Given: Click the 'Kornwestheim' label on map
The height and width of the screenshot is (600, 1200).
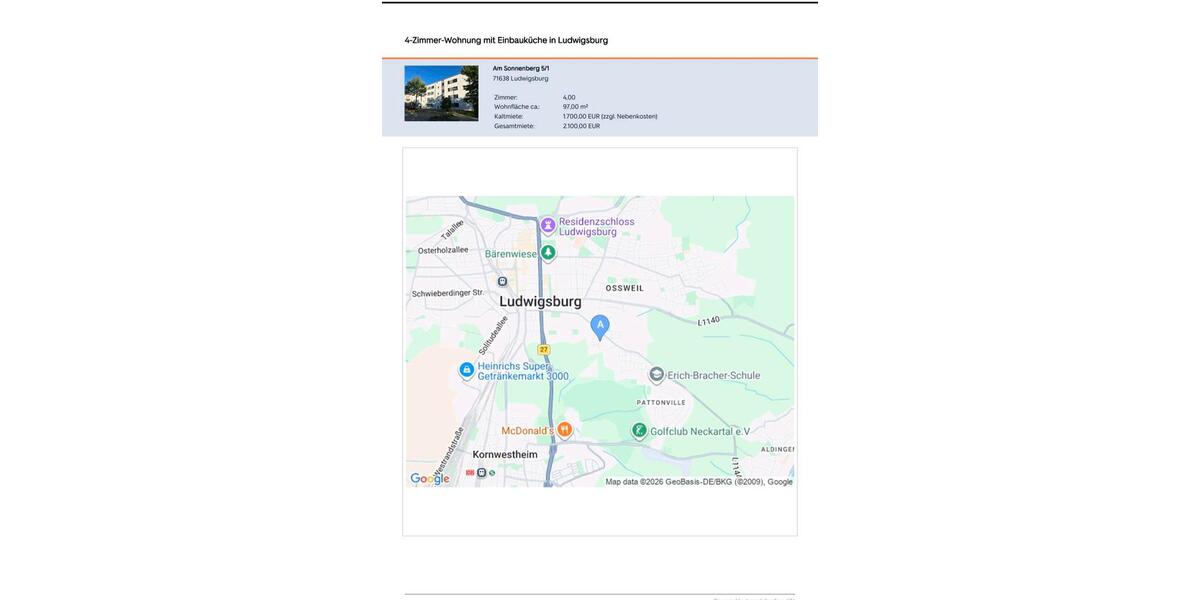Looking at the screenshot, I should pyautogui.click(x=505, y=454).
